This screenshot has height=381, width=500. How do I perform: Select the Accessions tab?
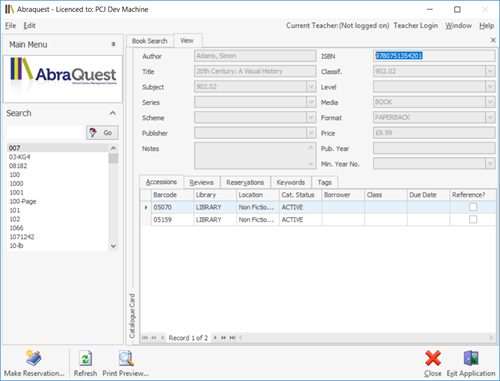(x=161, y=182)
